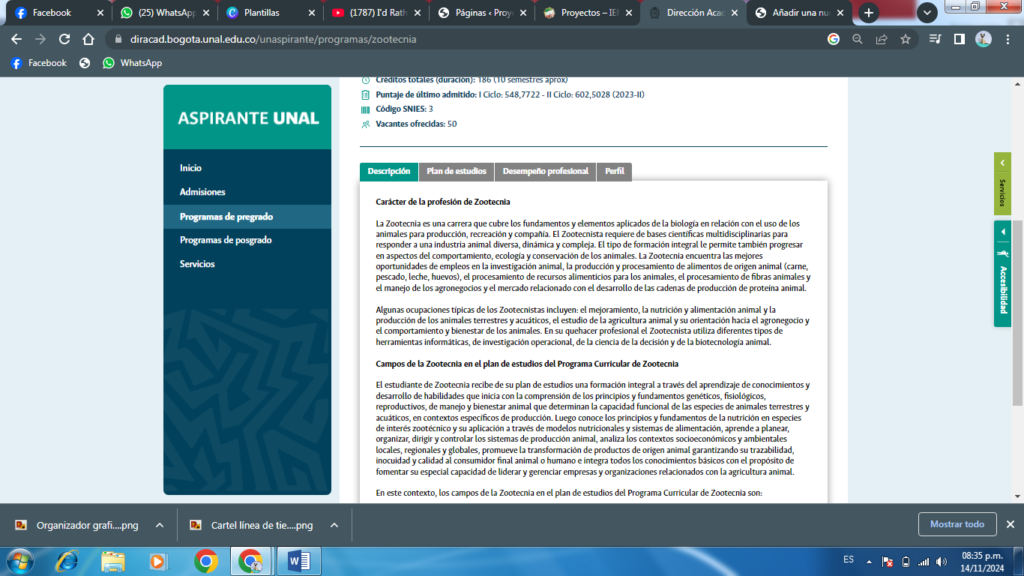Bookmark this page with the star icon

click(x=905, y=39)
